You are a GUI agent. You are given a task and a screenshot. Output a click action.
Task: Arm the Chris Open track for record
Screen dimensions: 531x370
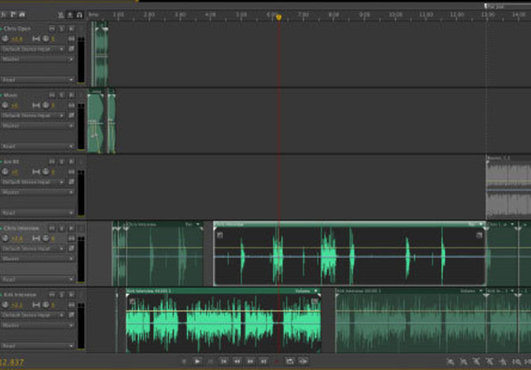[x=71, y=29]
